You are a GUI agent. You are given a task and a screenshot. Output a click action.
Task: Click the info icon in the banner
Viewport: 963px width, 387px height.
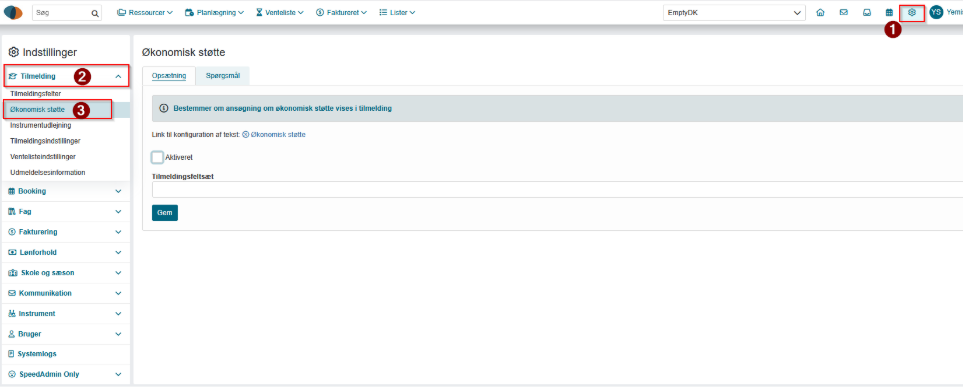coord(163,108)
